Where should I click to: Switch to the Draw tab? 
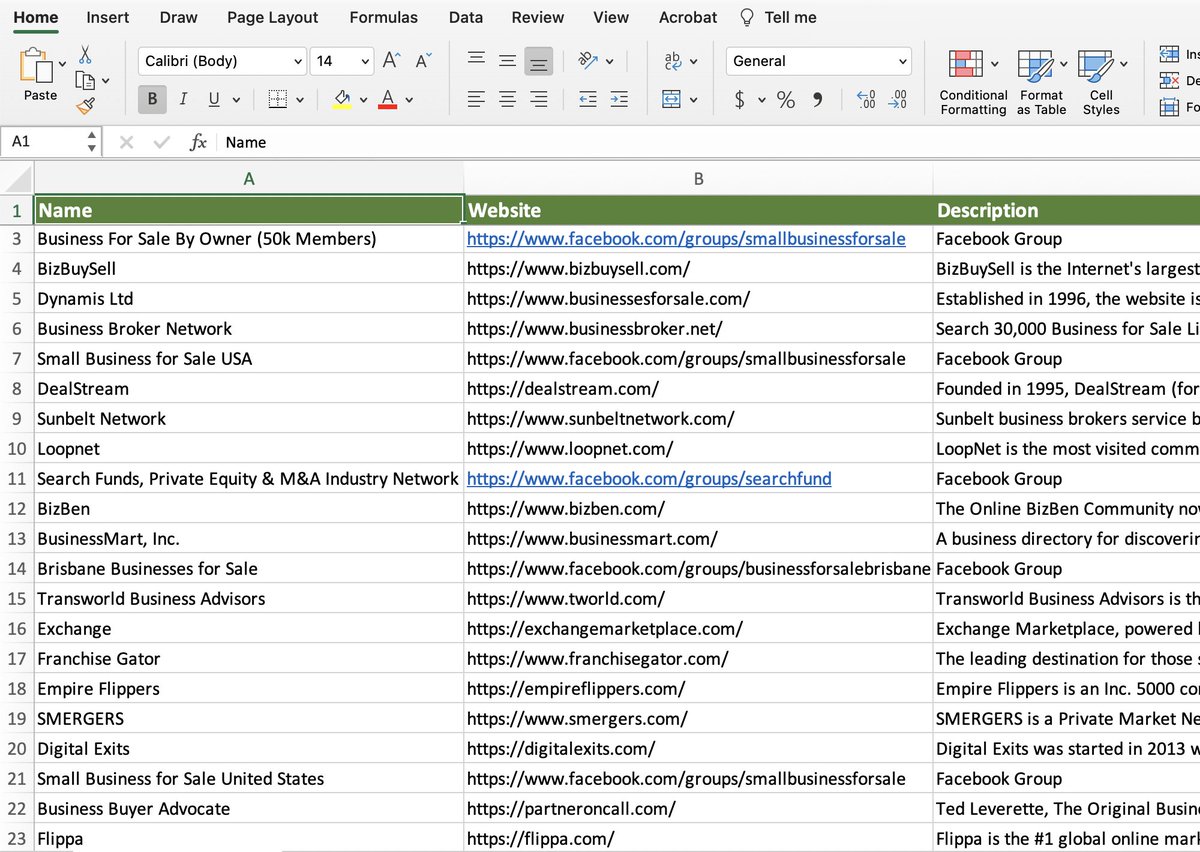click(x=178, y=17)
